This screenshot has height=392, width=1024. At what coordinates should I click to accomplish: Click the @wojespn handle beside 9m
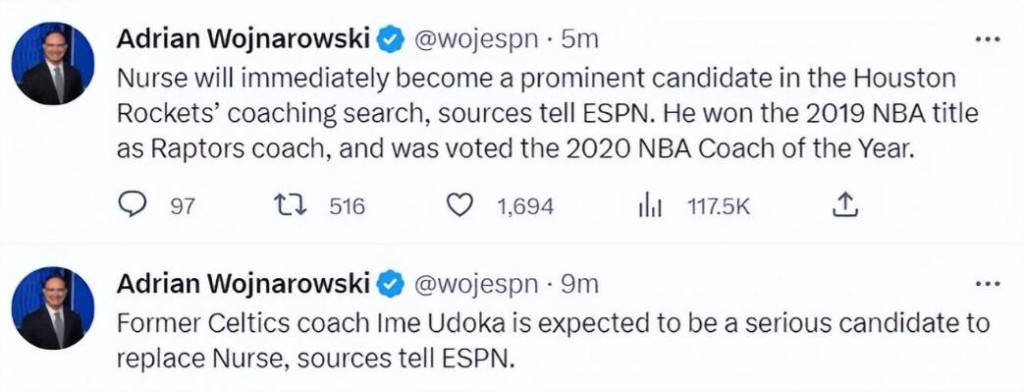pyautogui.click(x=475, y=286)
